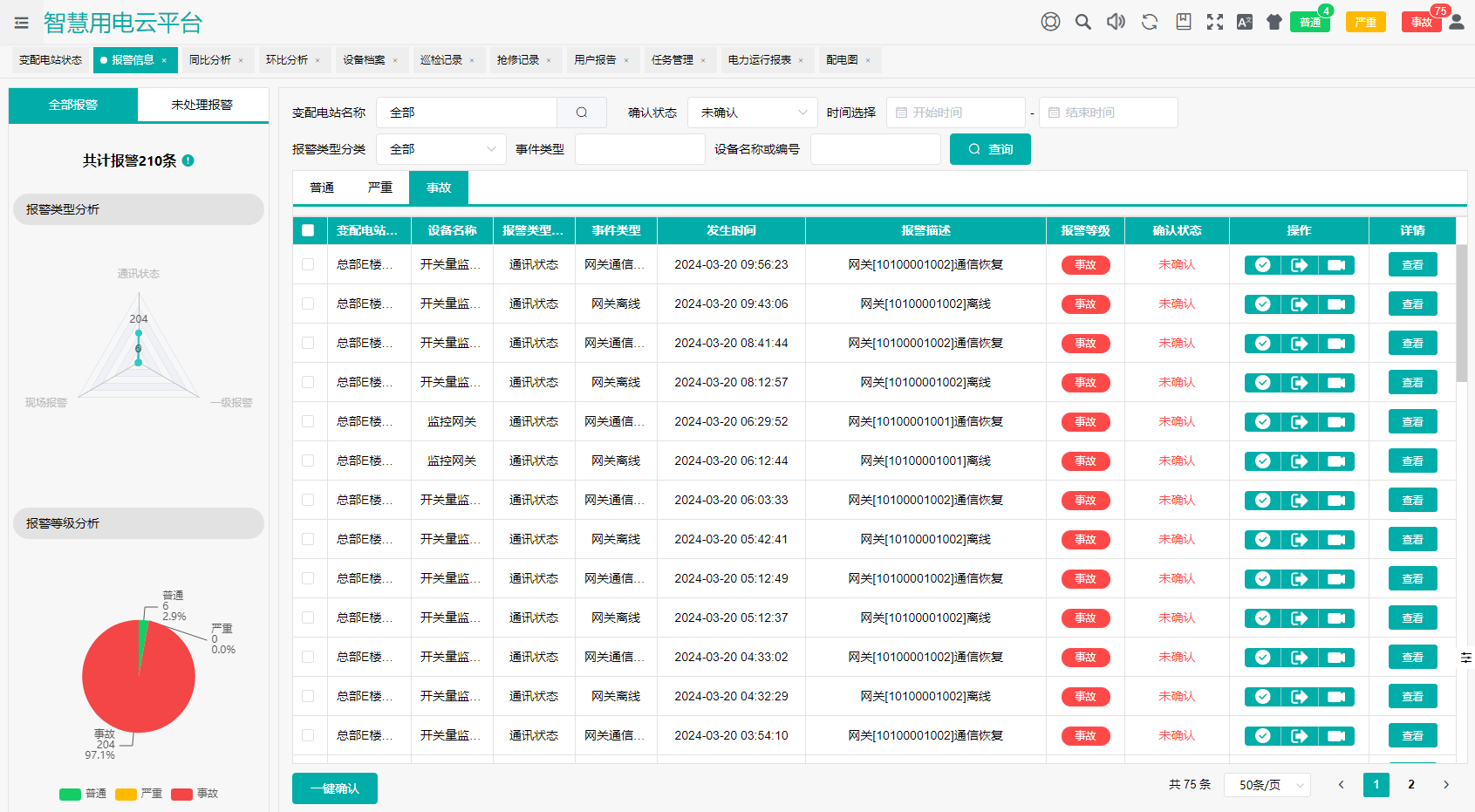Screen dimensions: 1475x812
Task: Open the 变配电站状态 page tab
Action: pos(51,60)
